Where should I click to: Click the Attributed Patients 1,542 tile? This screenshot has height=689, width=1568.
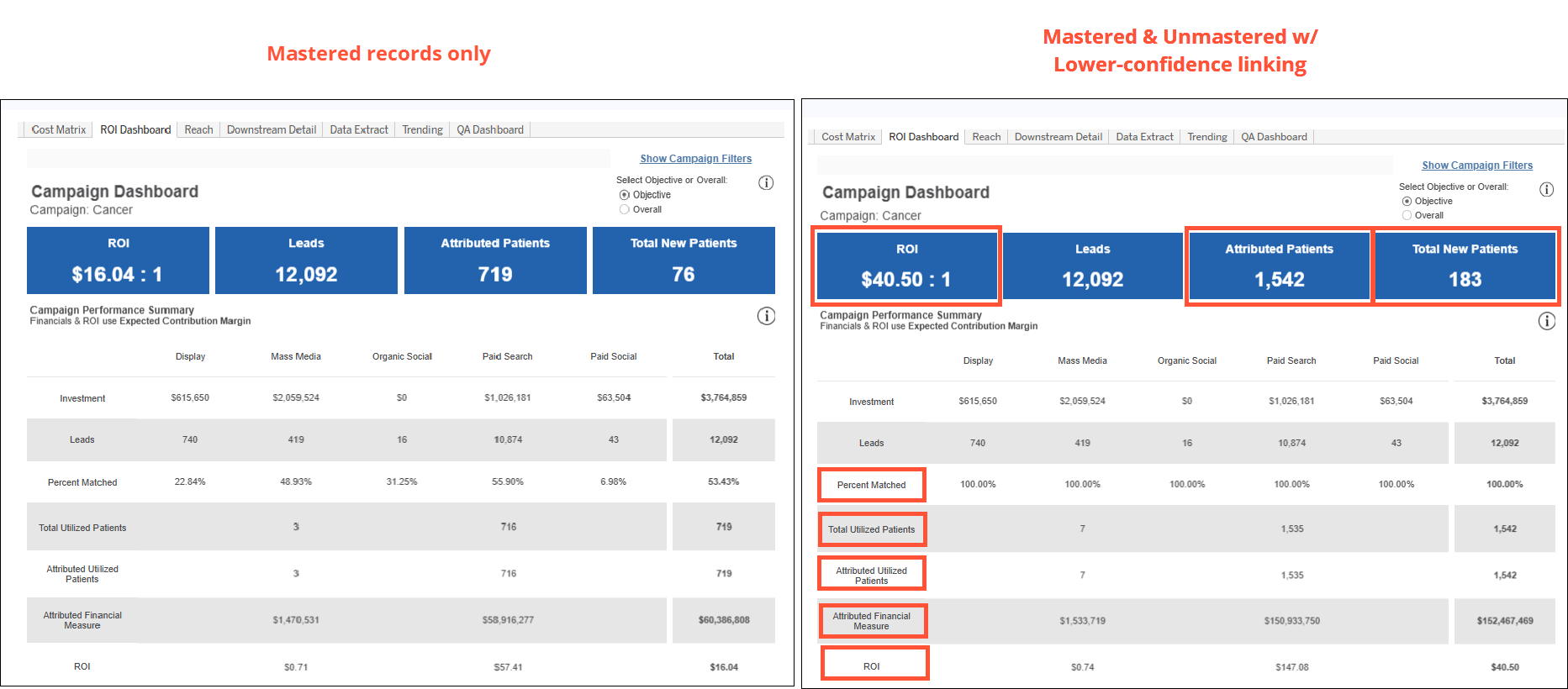point(1279,266)
